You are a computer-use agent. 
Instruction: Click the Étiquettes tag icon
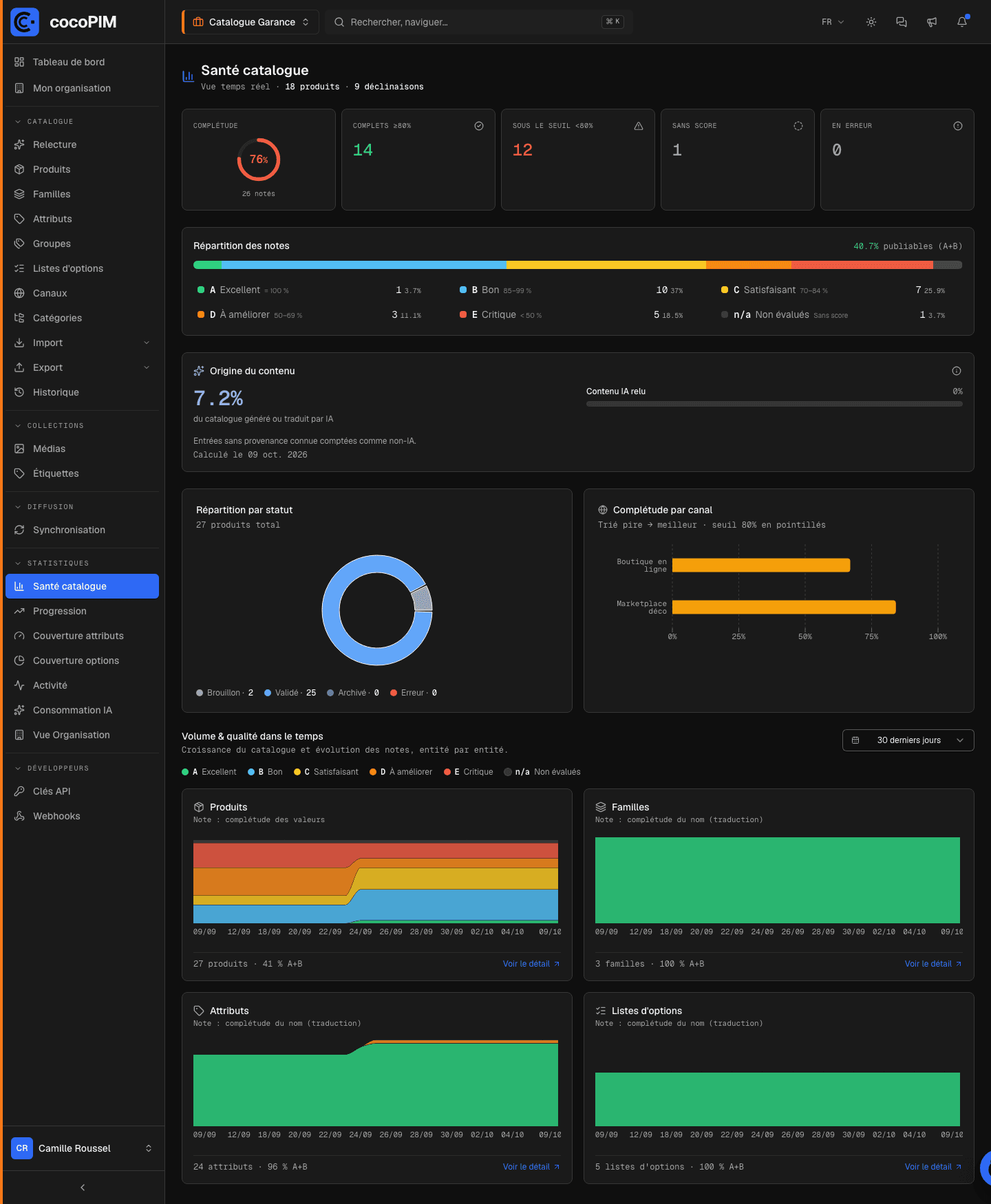(x=19, y=473)
